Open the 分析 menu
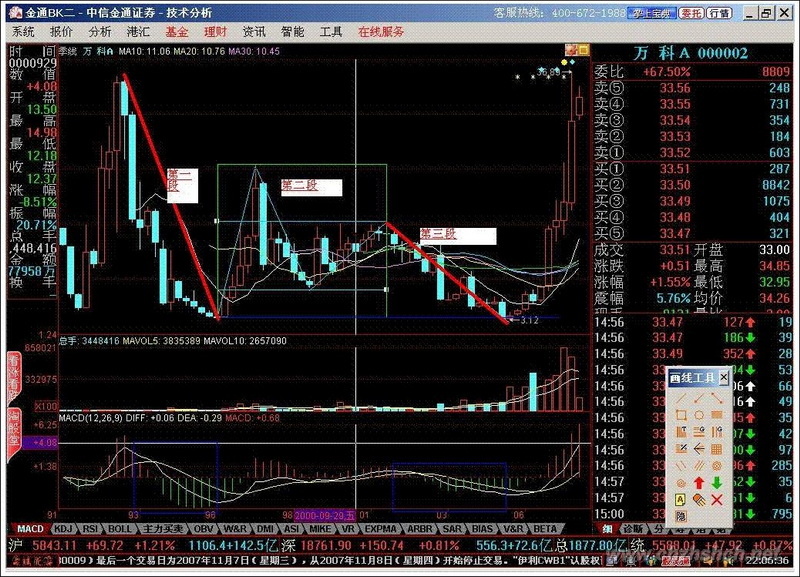Viewport: 800px width, 577px height. coord(100,31)
